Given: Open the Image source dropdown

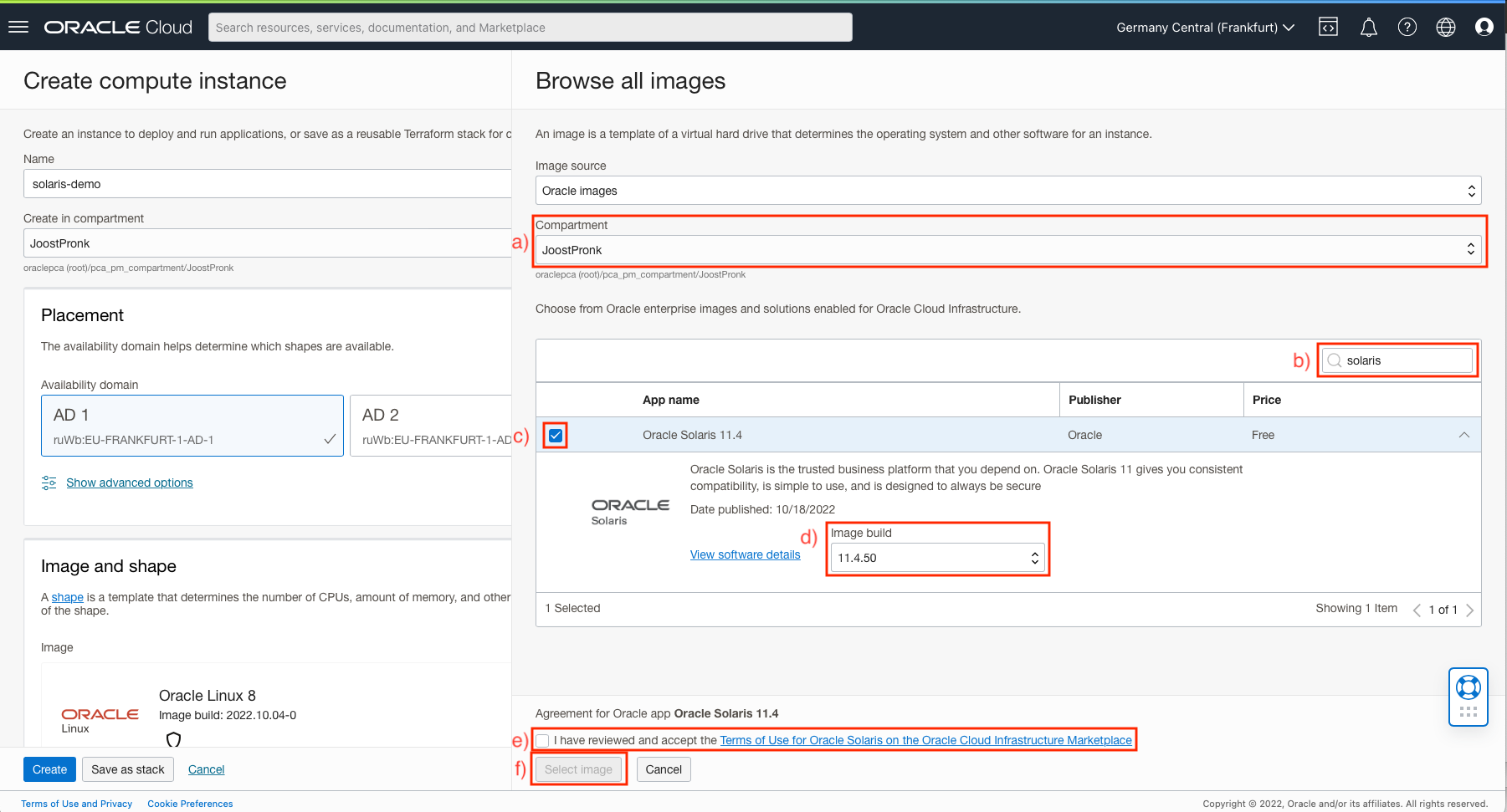Looking at the screenshot, I should pyautogui.click(x=1007, y=191).
